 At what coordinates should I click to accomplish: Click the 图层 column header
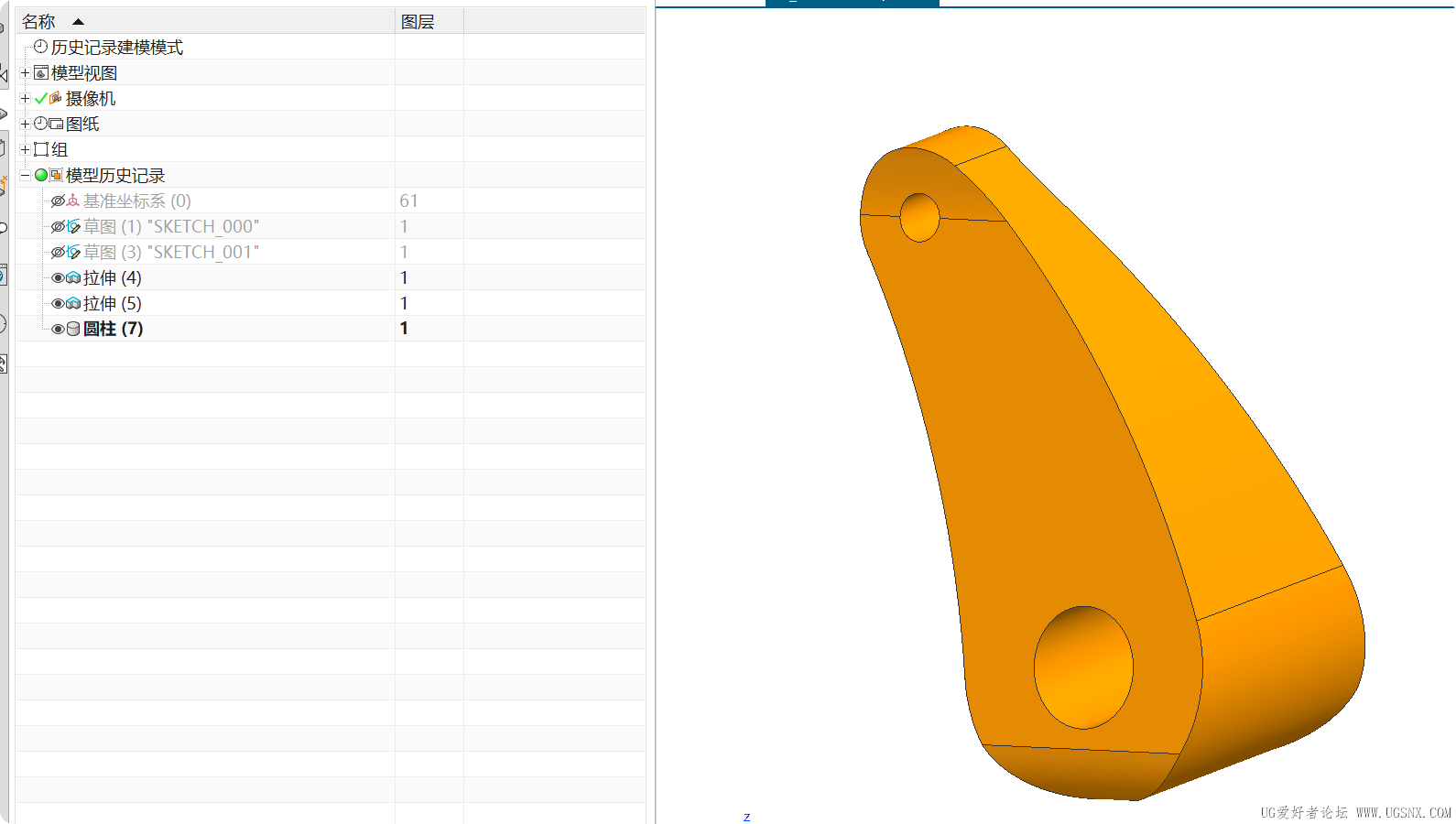click(429, 21)
